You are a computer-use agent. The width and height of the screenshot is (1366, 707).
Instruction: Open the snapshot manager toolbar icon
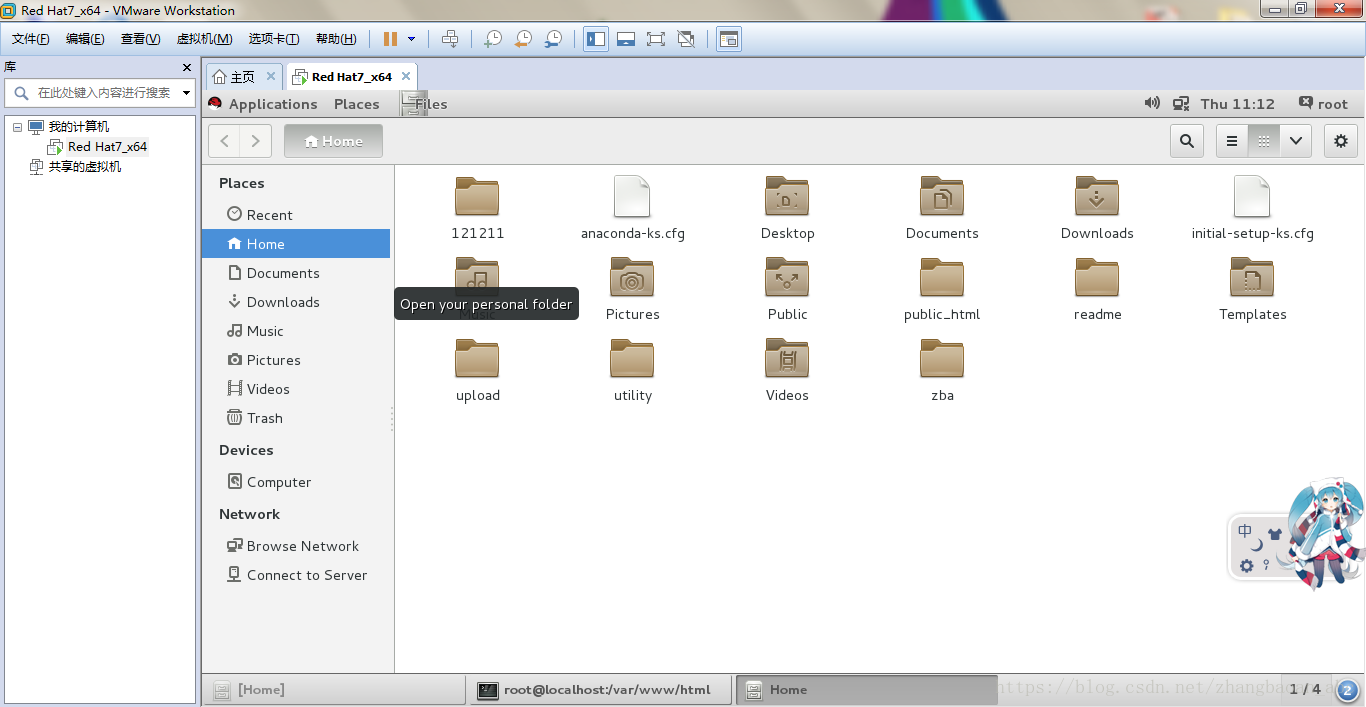click(x=553, y=39)
